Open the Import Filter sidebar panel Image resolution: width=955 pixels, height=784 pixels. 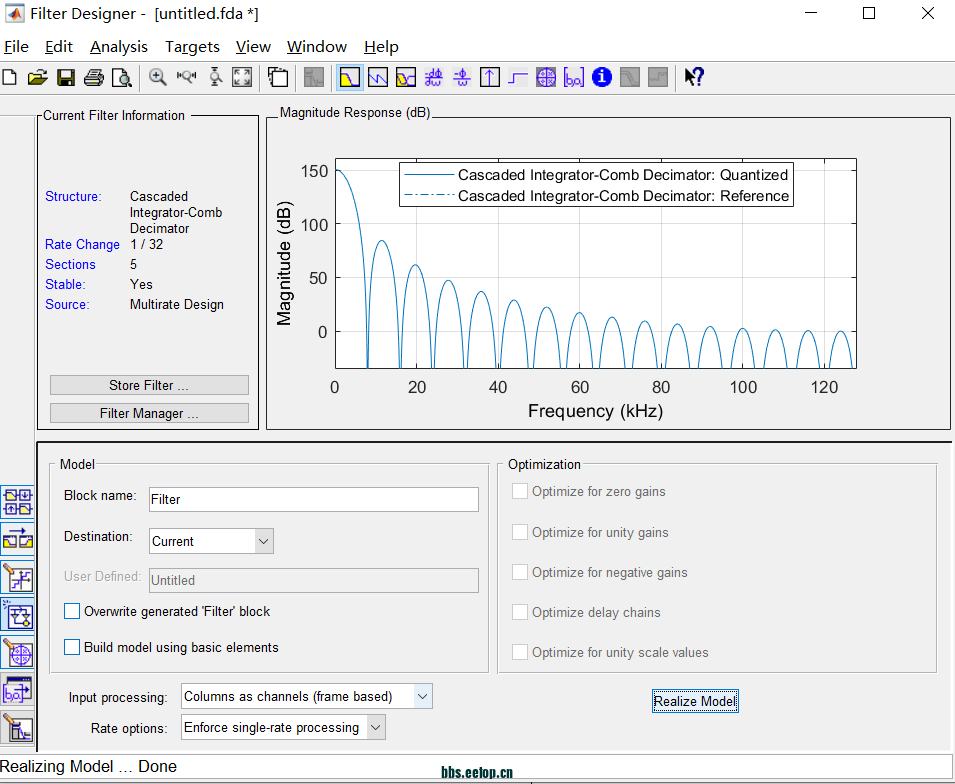point(18,691)
